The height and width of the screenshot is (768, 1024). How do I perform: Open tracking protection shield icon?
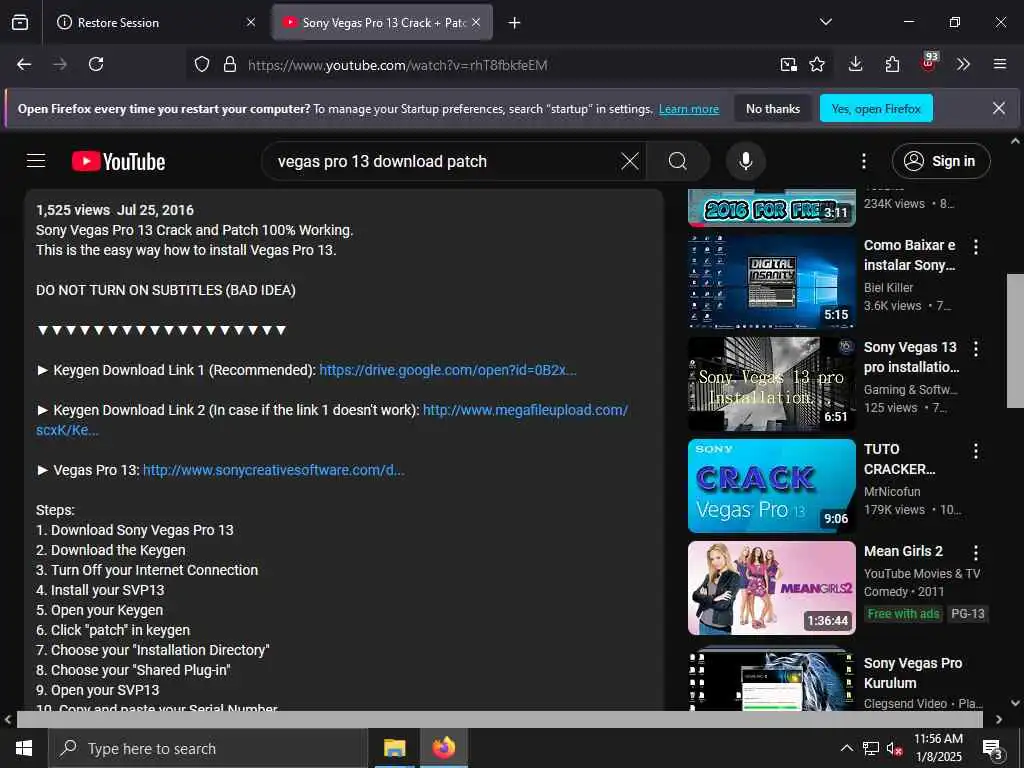tap(202, 65)
